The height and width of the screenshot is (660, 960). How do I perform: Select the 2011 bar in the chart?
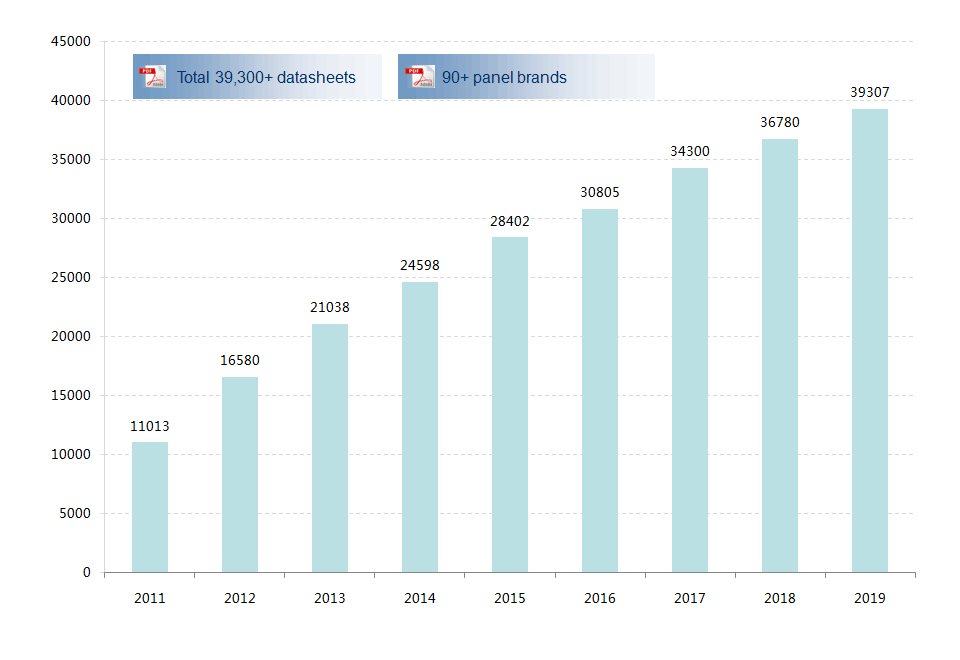150,507
